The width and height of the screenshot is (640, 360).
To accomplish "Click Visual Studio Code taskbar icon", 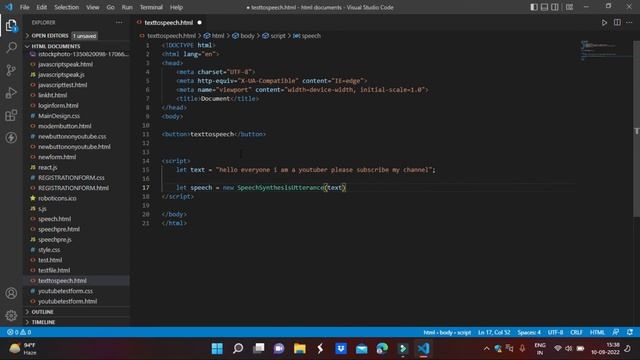I will (x=423, y=349).
